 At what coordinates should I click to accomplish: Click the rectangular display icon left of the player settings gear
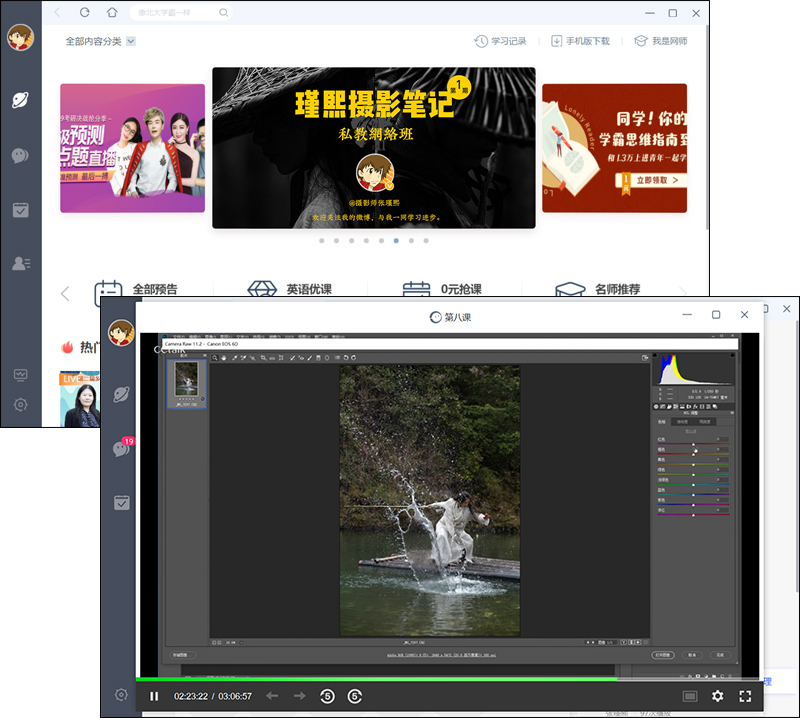(690, 697)
